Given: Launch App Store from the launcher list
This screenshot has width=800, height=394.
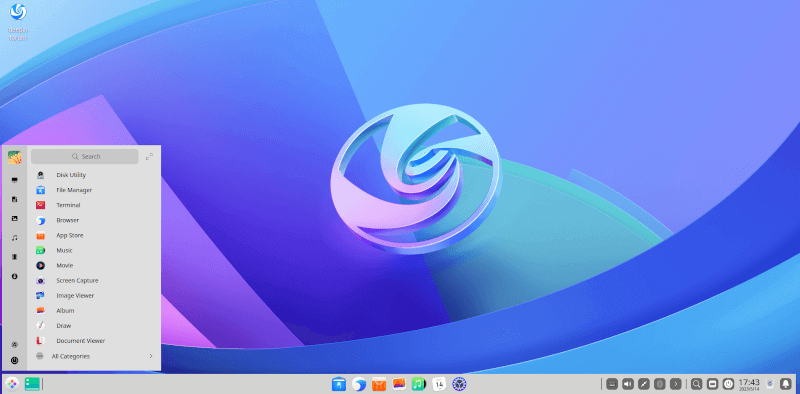Looking at the screenshot, I should 94,235.
